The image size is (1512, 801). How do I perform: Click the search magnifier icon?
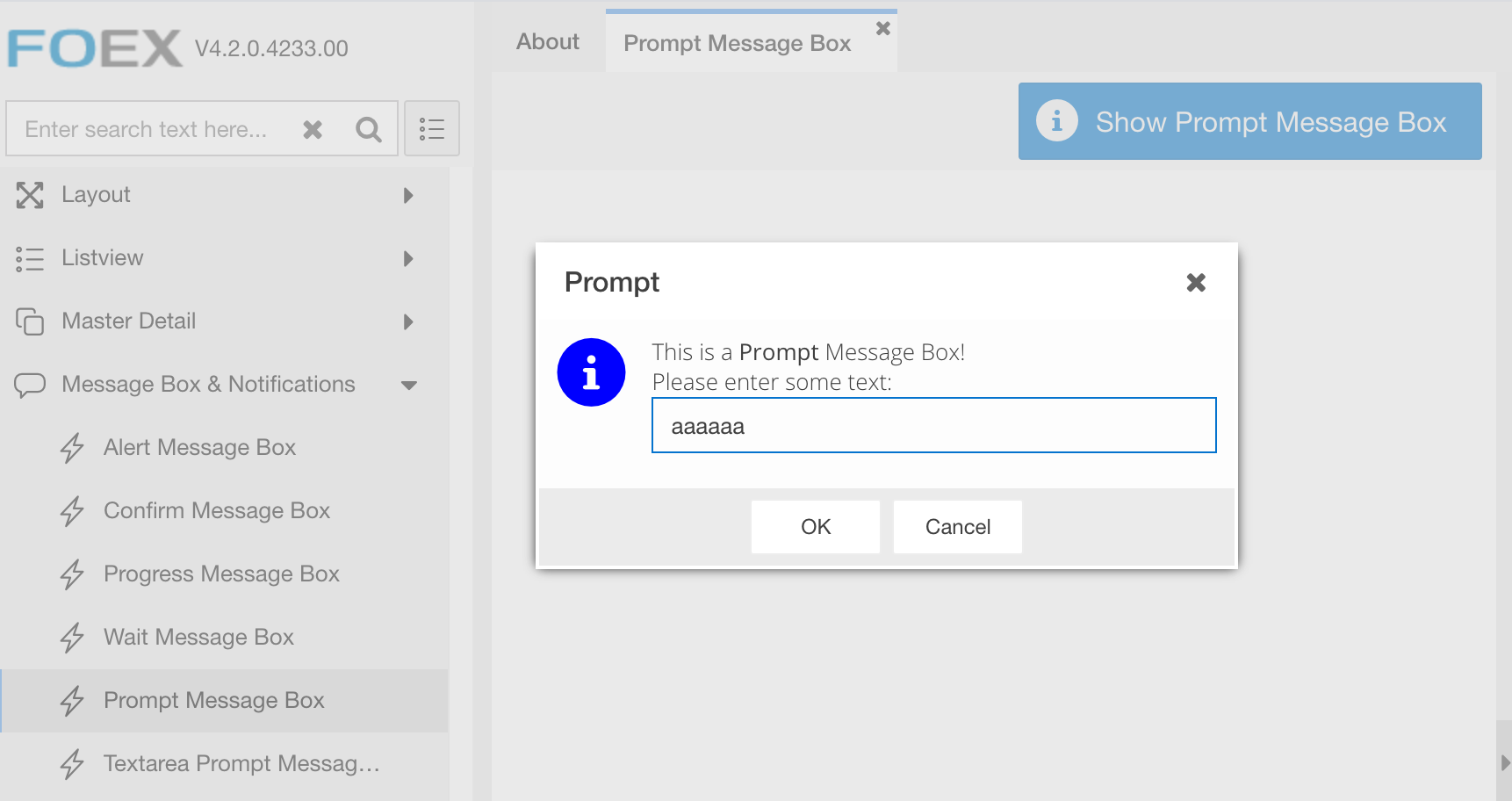[x=368, y=128]
